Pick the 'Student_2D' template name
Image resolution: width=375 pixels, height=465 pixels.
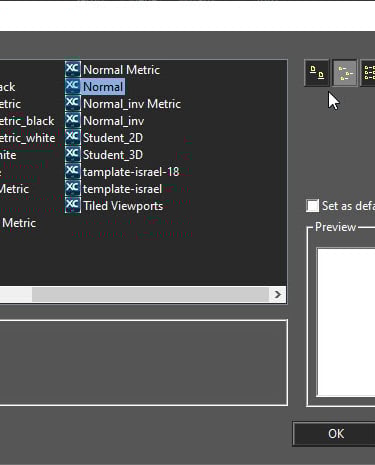(x=113, y=138)
